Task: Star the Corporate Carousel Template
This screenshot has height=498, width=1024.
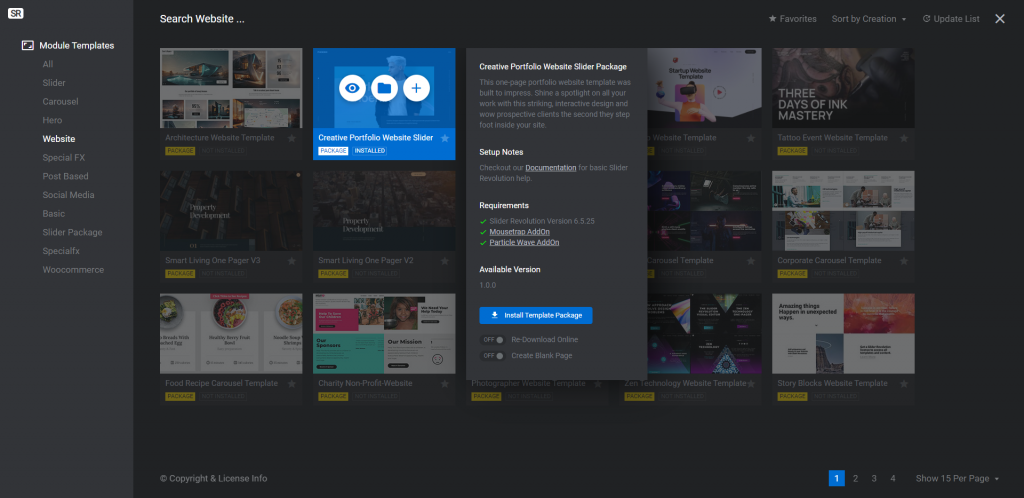Action: click(x=904, y=261)
